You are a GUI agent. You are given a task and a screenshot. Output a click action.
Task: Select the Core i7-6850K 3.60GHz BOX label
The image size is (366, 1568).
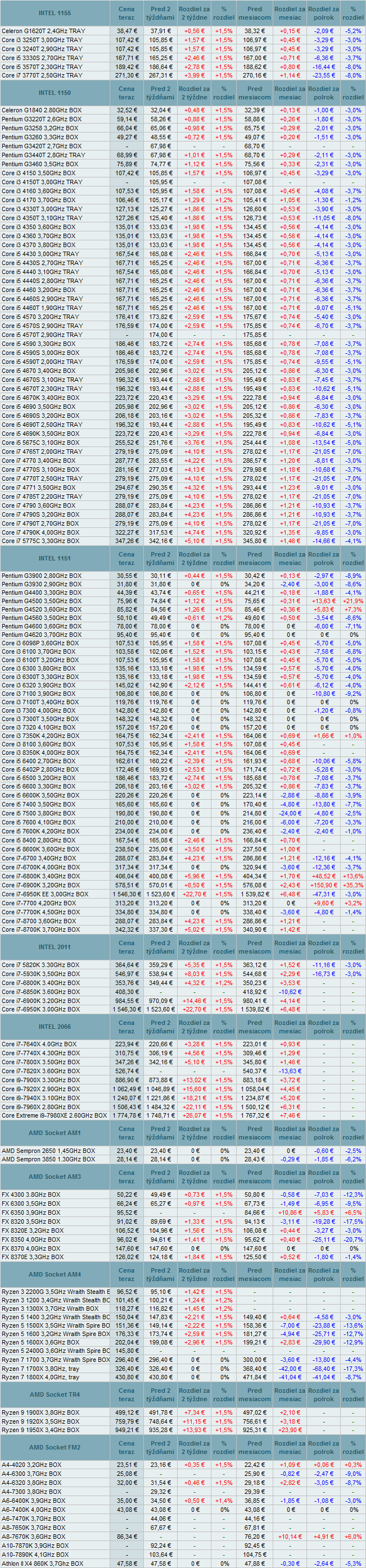click(x=41, y=992)
